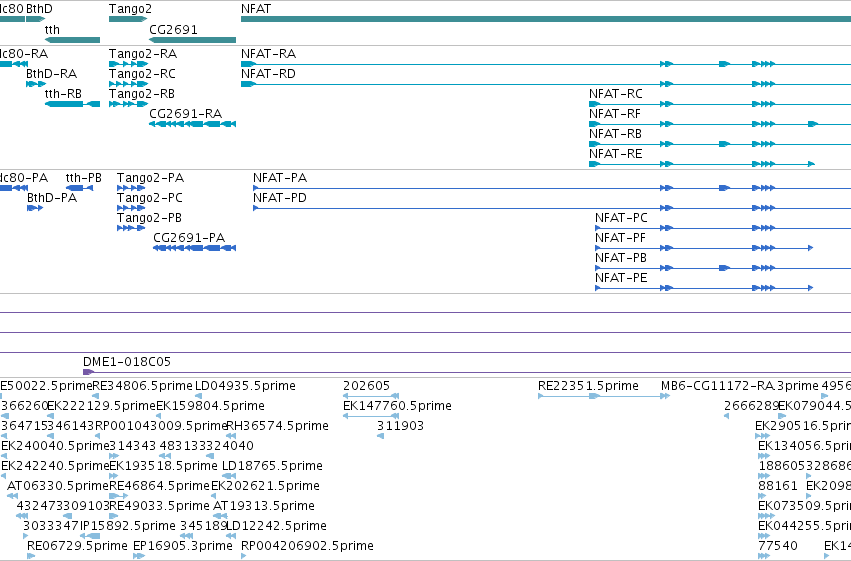Select the LD04935.5prime EST label
Image resolution: width=851 pixels, height=561 pixels.
[245, 386]
